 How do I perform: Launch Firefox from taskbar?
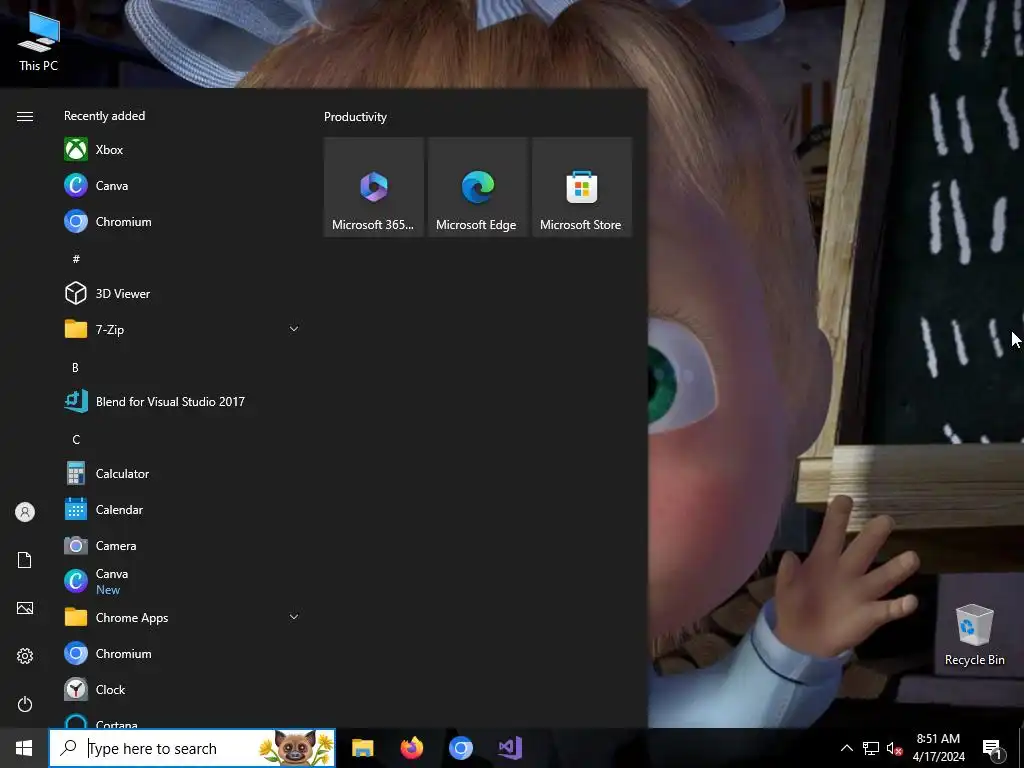(x=411, y=748)
